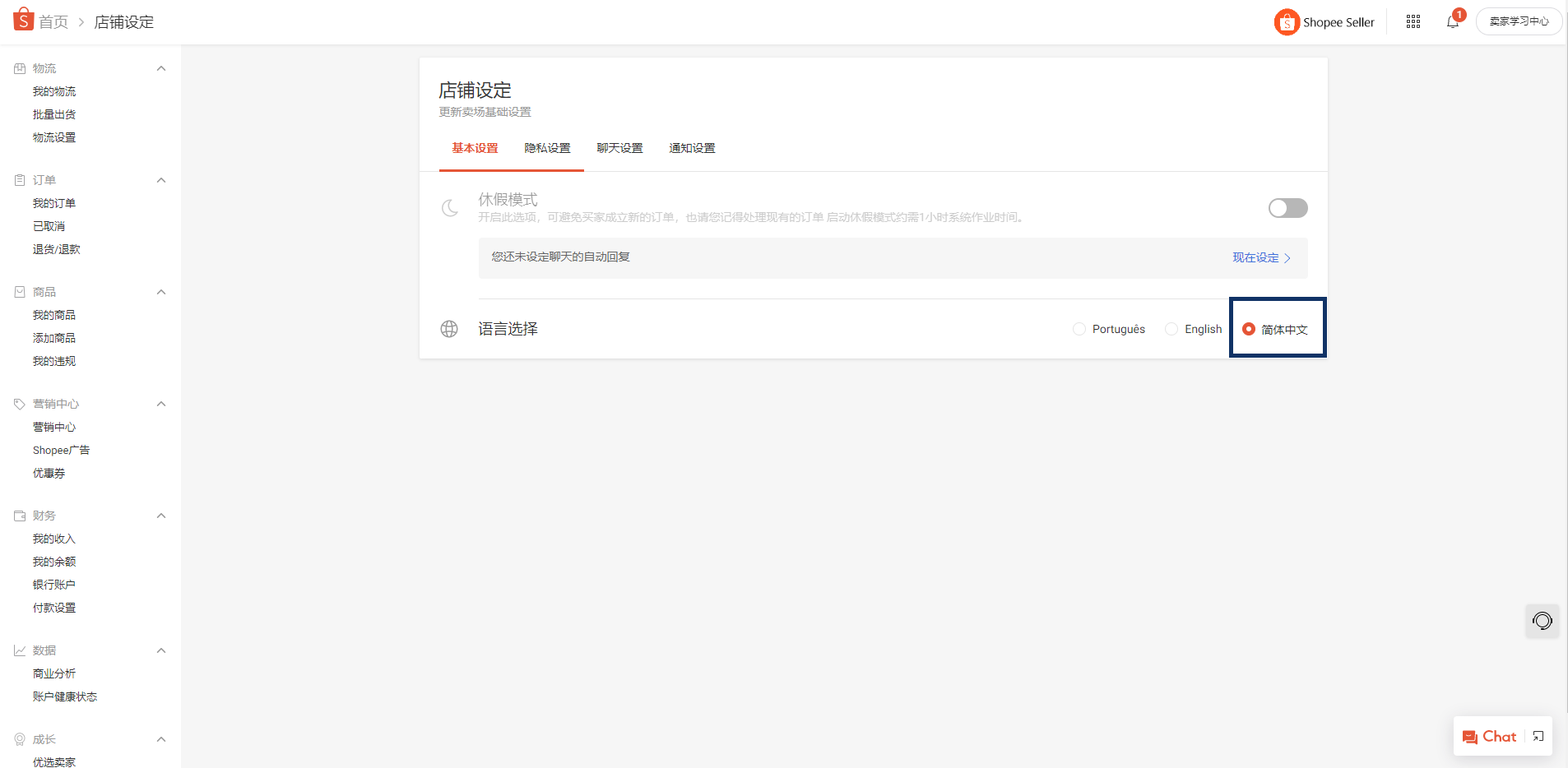Open 商业分析 in sidebar
This screenshot has height=768, width=1568.
click(54, 673)
